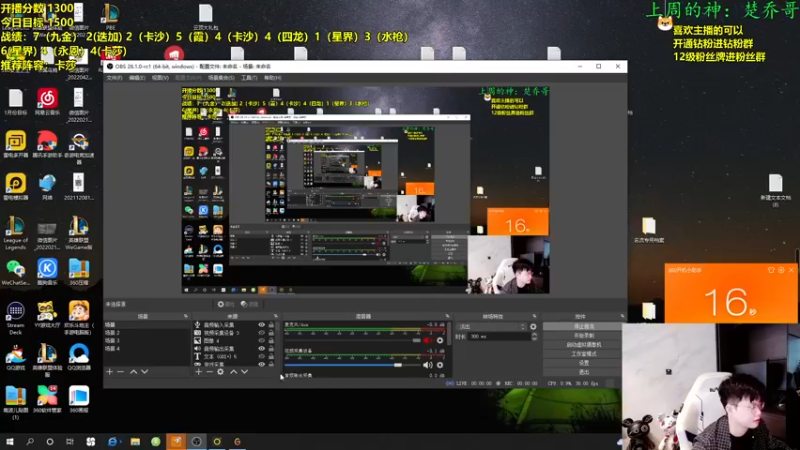Move the selected source down
Viewport: 800px width, 450px height.
(244, 372)
